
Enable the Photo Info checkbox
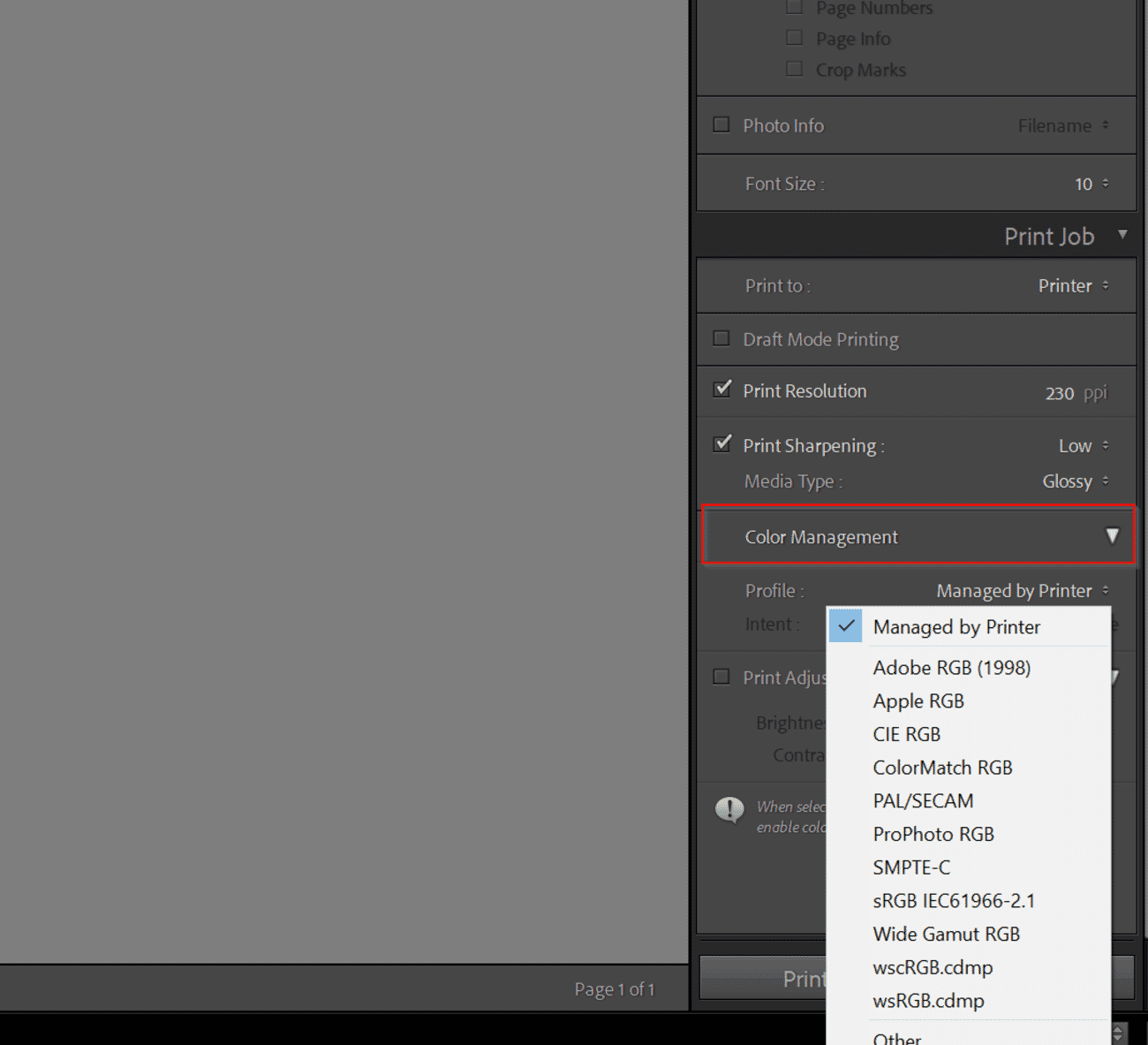(x=721, y=125)
